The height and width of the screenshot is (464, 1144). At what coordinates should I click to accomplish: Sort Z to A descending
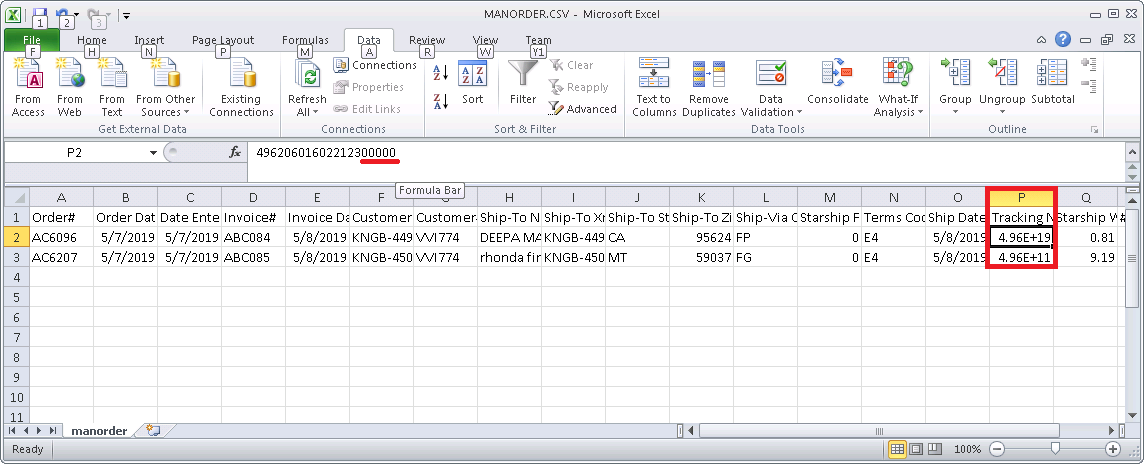click(441, 101)
